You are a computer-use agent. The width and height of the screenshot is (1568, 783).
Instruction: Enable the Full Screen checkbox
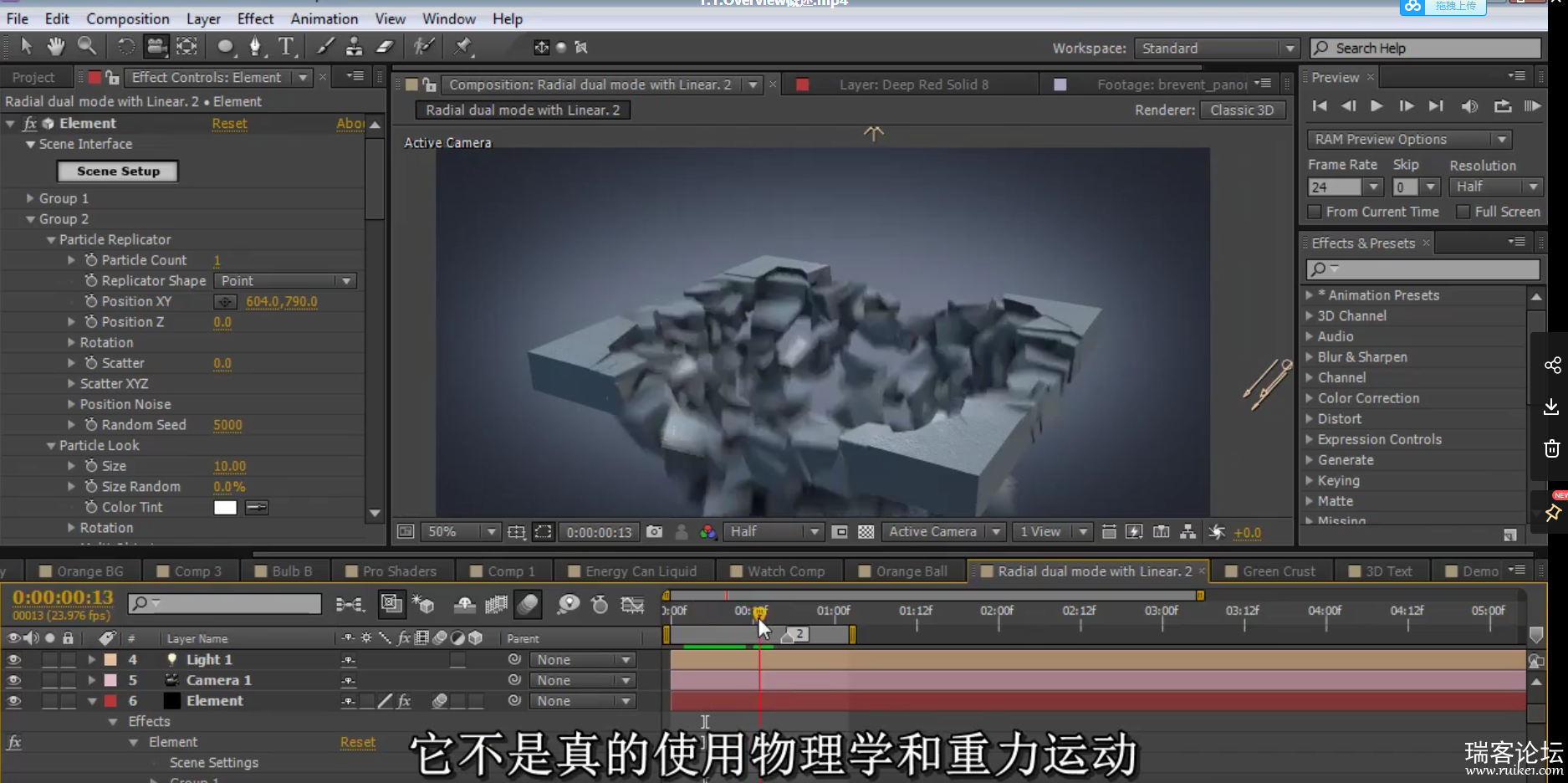click(x=1463, y=212)
